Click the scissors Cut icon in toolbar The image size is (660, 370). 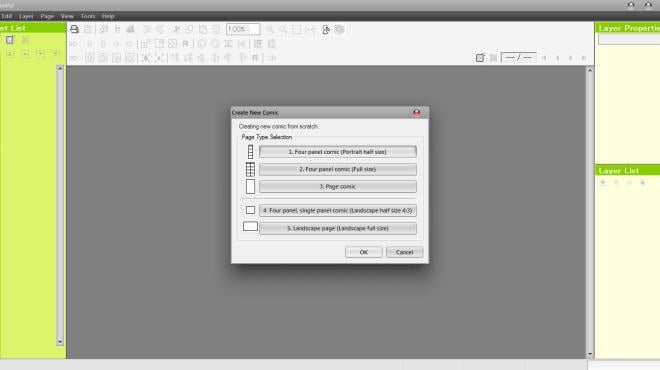(x=176, y=29)
